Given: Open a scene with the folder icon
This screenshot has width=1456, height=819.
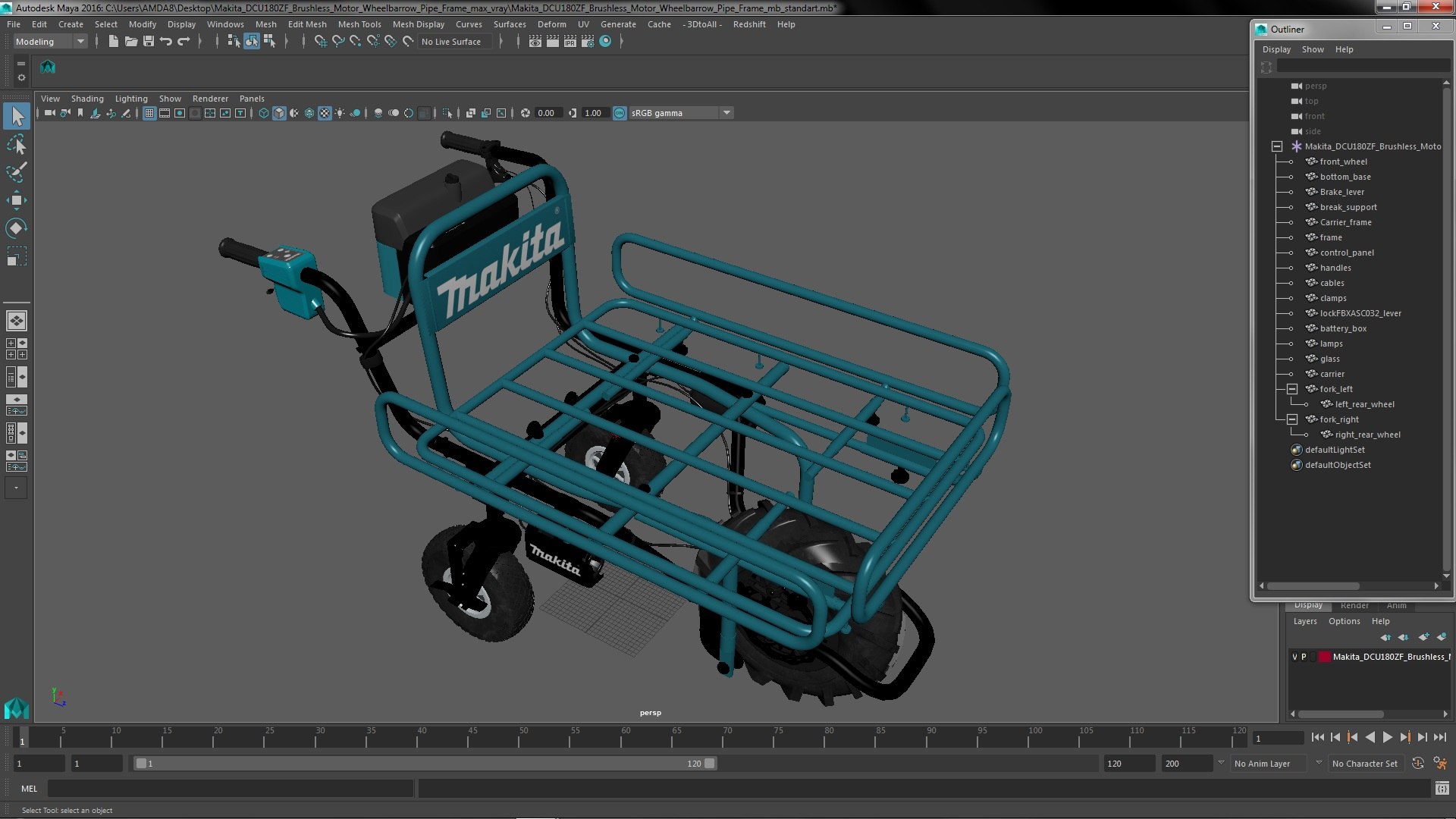Looking at the screenshot, I should (x=130, y=42).
